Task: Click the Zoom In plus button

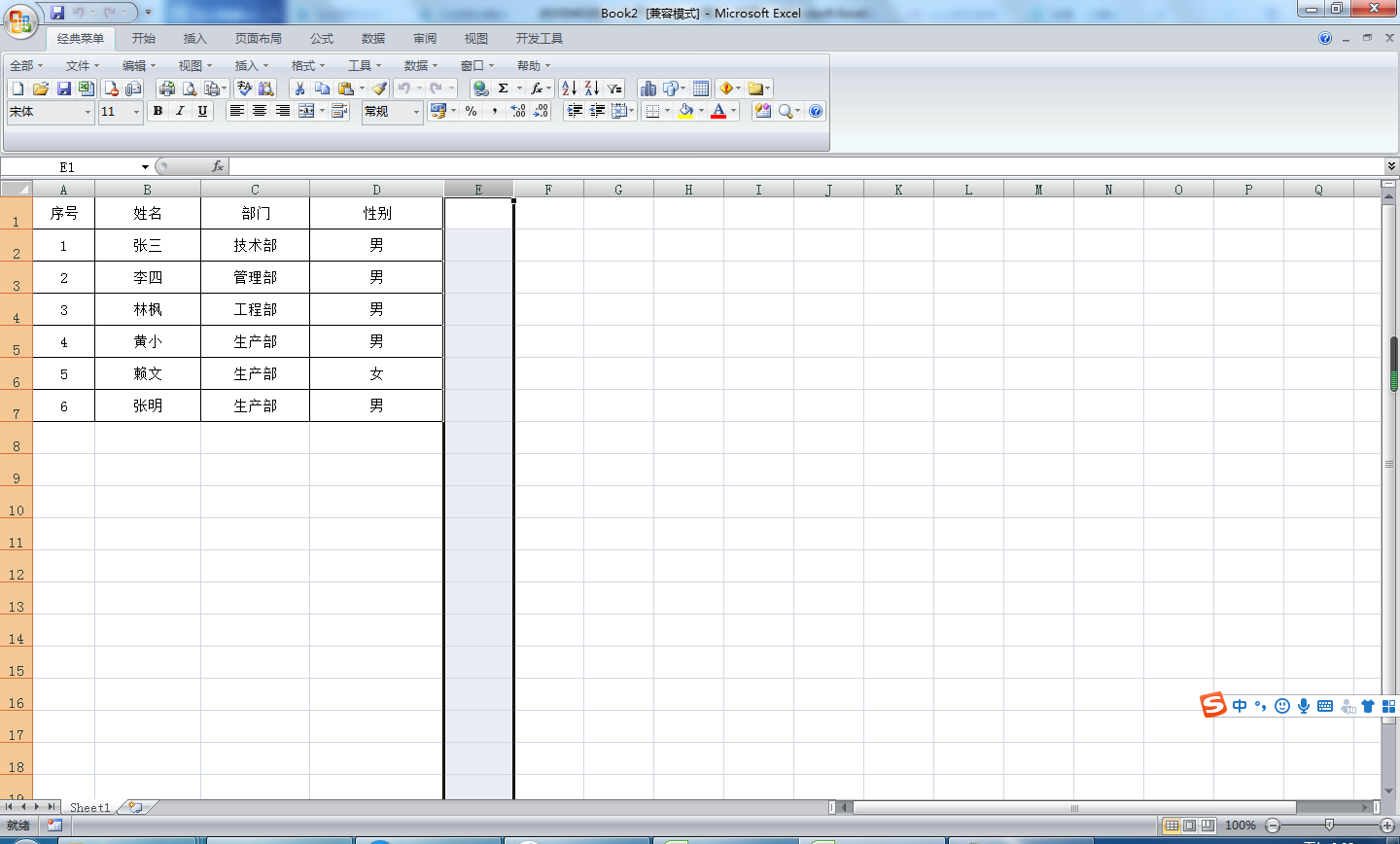Action: click(1387, 826)
